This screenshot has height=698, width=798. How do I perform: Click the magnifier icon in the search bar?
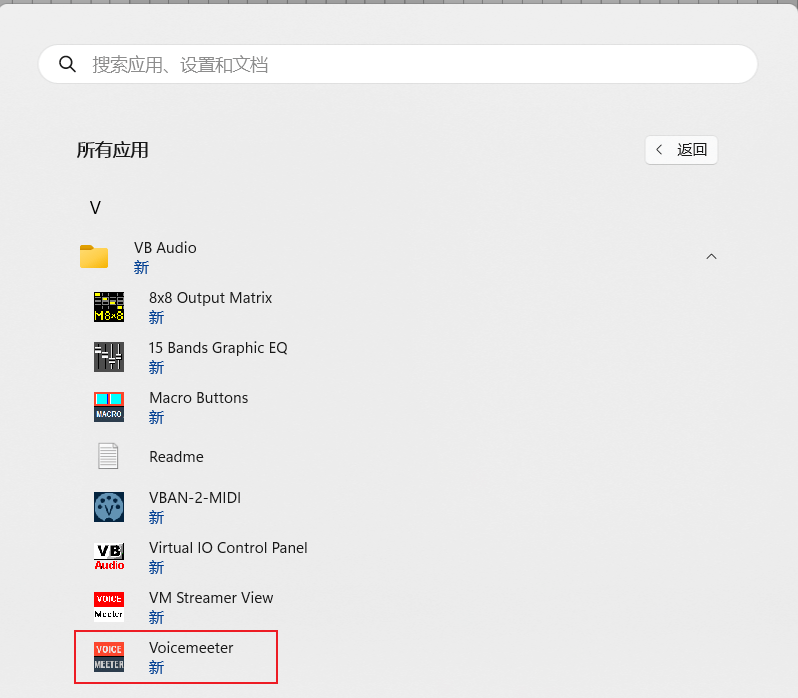[x=68, y=65]
